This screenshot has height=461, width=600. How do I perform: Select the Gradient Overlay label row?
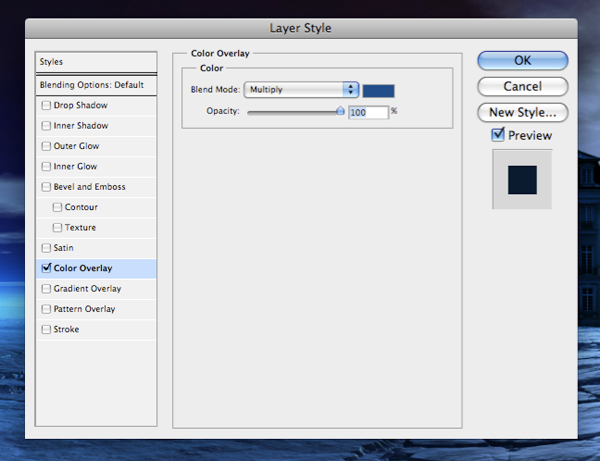click(96, 288)
